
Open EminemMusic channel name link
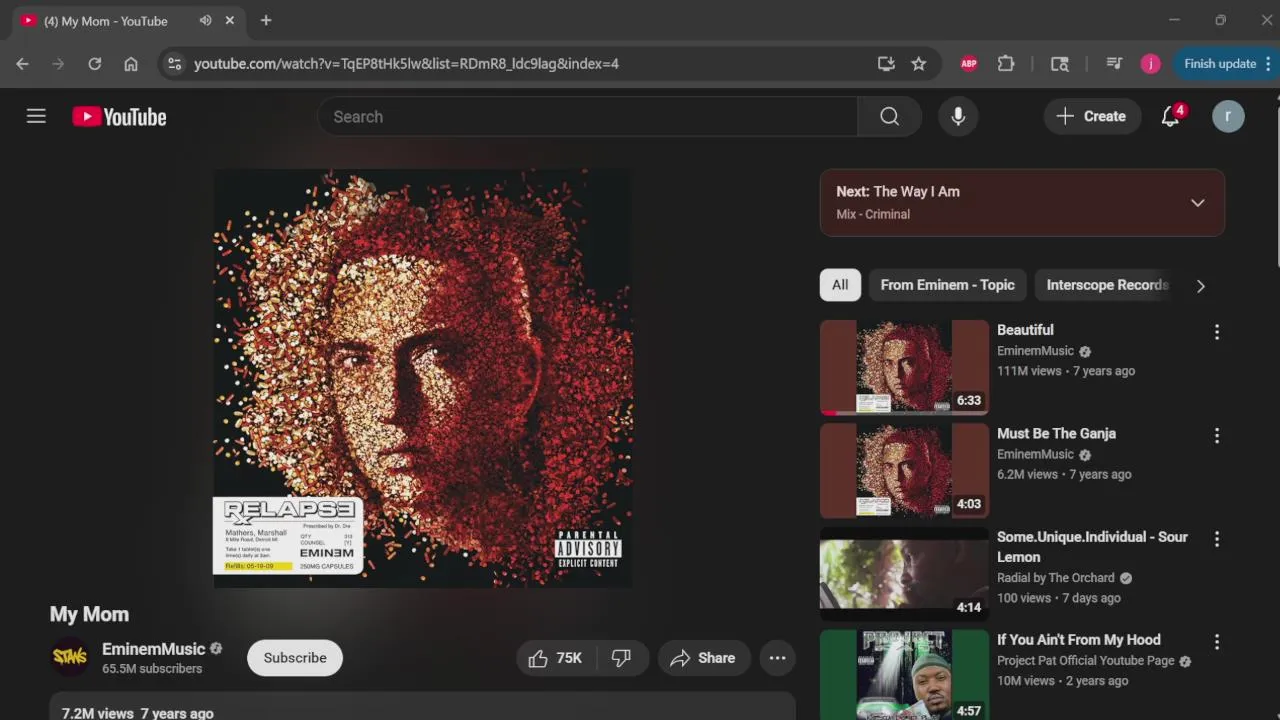(x=153, y=649)
